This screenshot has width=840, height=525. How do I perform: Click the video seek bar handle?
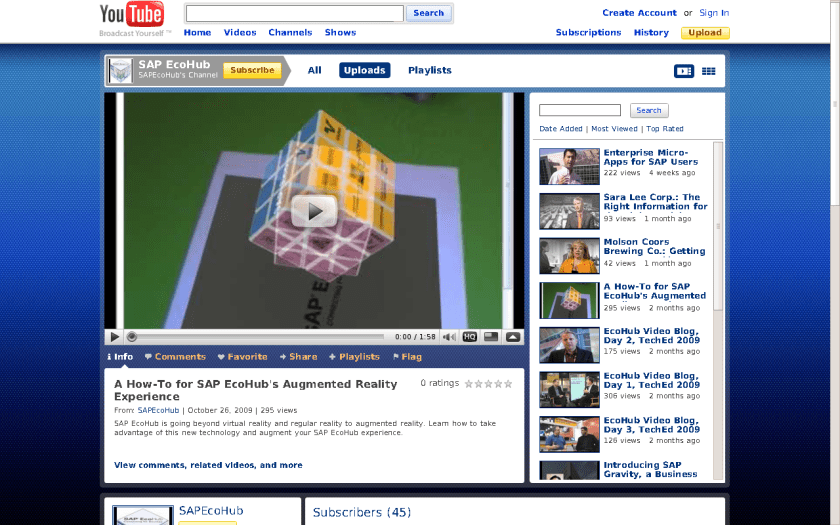click(x=132, y=337)
